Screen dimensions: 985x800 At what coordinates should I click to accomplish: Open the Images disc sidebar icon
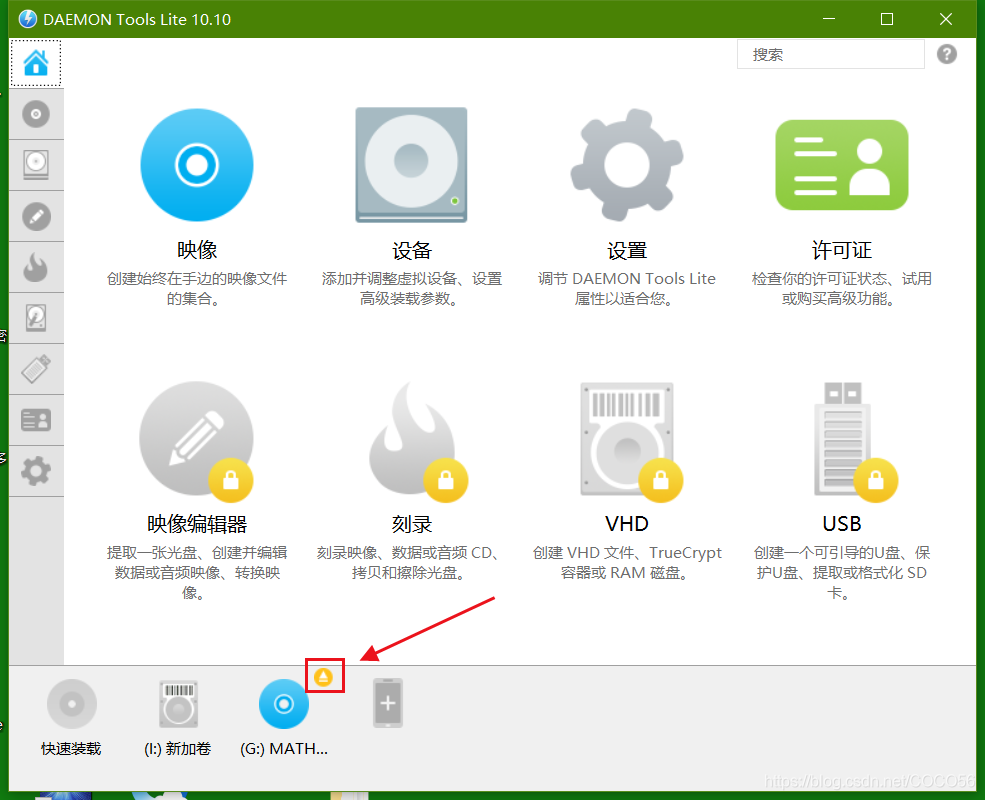[x=36, y=114]
